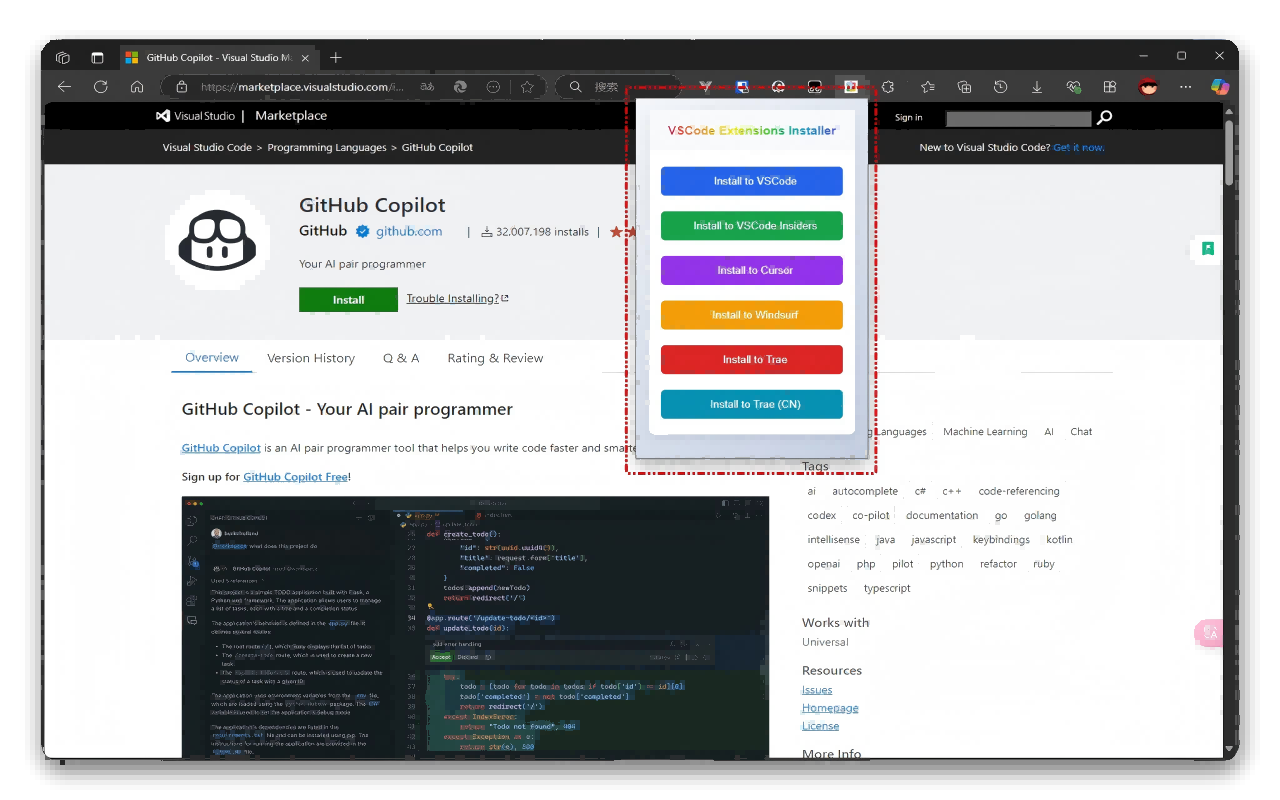Open the Extensions puzzle icon
This screenshot has width=1280, height=800.
888,87
